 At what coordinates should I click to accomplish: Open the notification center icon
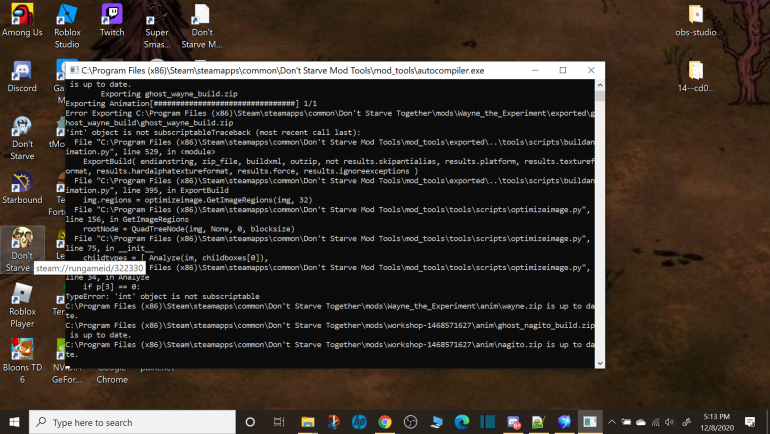click(751, 422)
